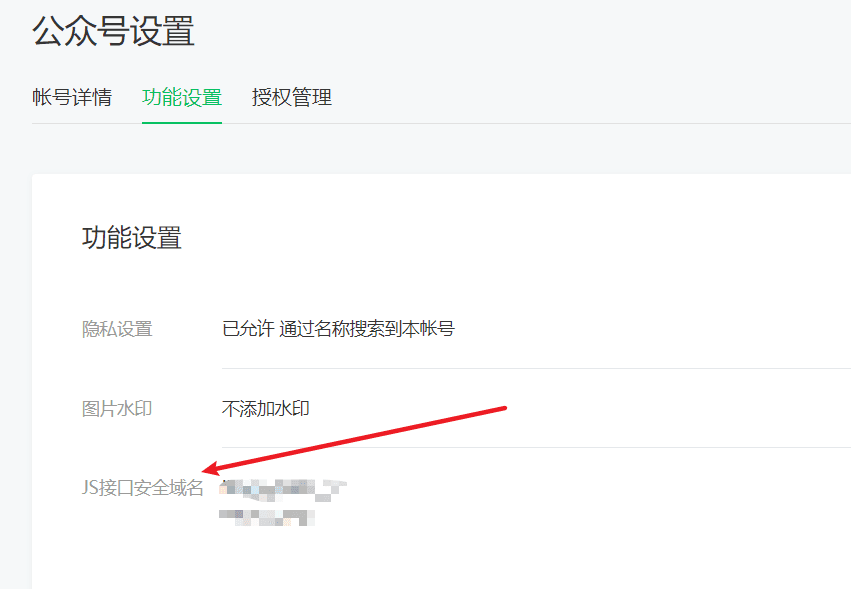
Task: Click the 已允许 status word
Action: pos(248,329)
